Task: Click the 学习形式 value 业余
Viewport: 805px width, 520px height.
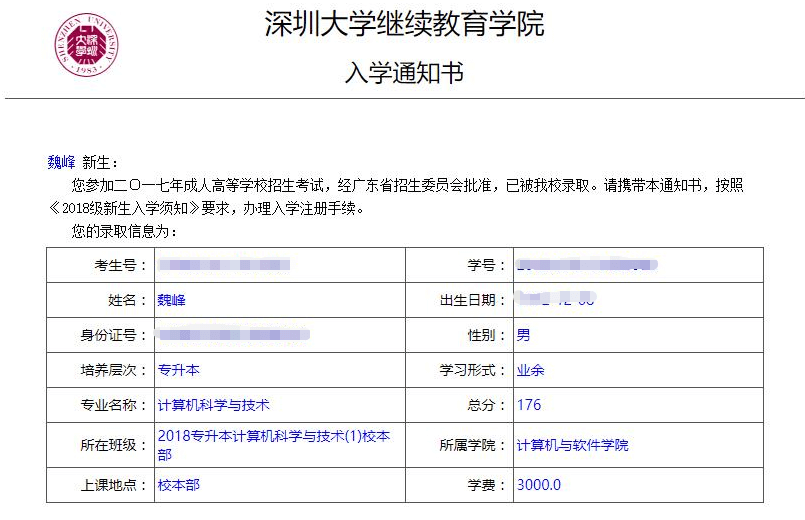Action: click(x=530, y=370)
